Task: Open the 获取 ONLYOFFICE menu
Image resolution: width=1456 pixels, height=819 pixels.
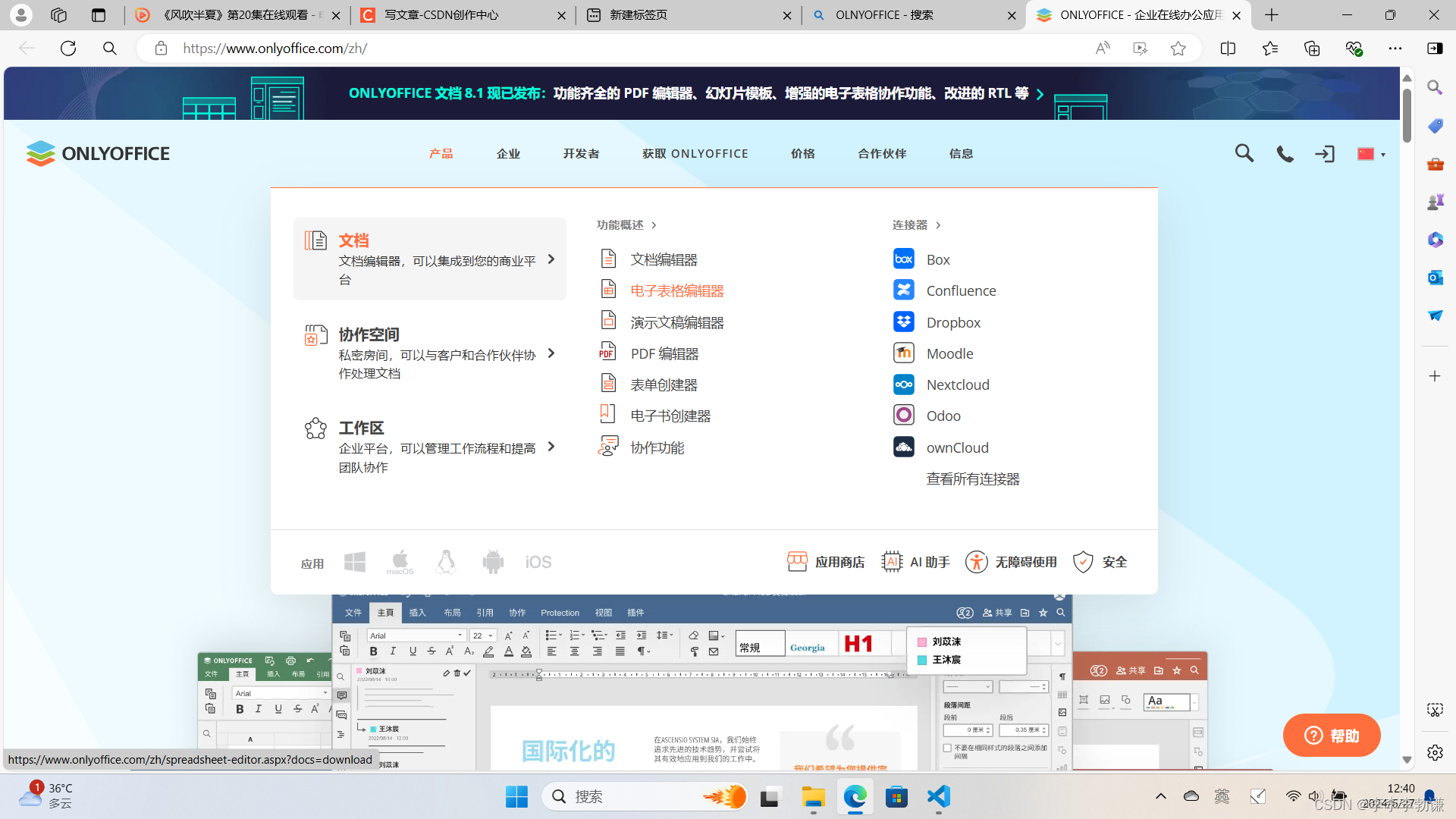Action: click(695, 153)
